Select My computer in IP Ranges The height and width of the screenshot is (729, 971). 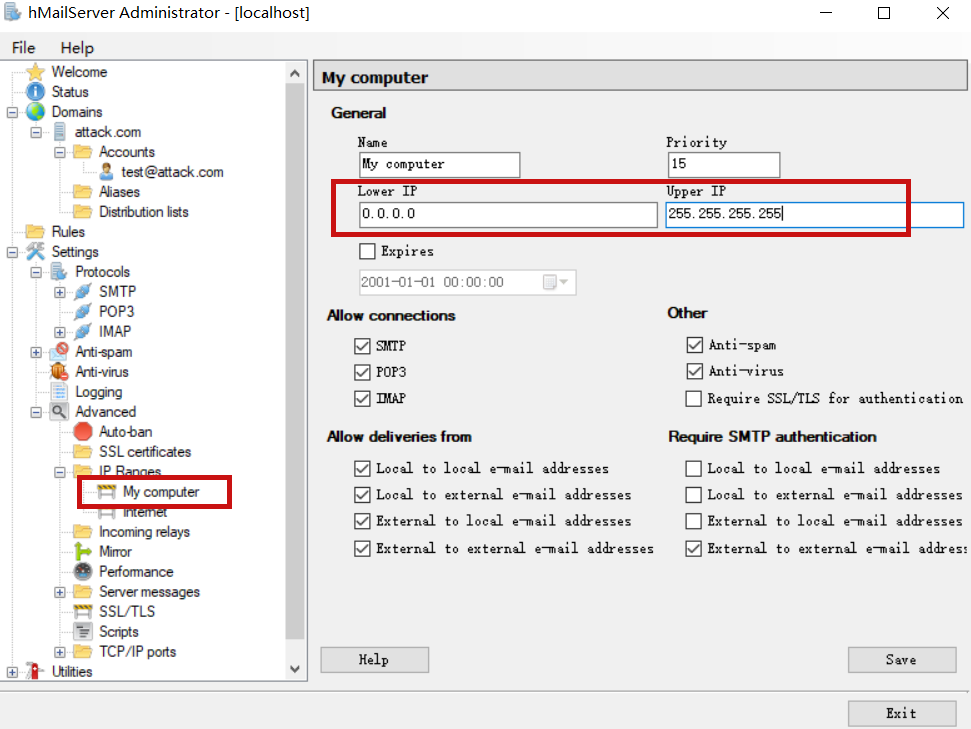(x=161, y=492)
